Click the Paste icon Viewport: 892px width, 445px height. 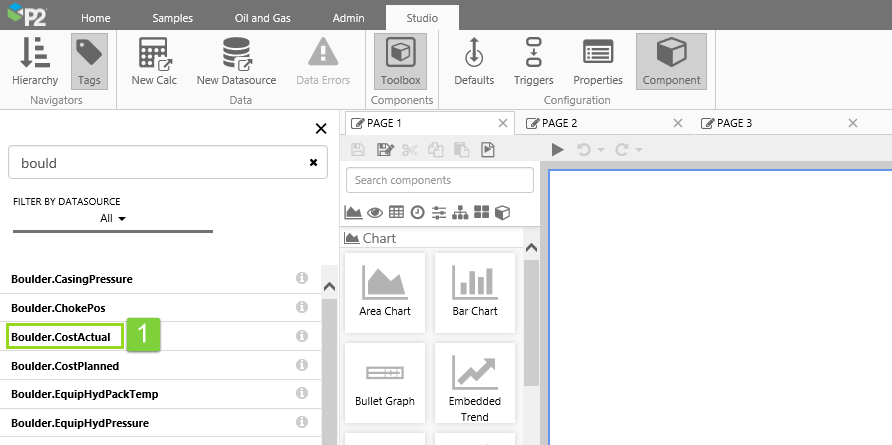point(461,150)
